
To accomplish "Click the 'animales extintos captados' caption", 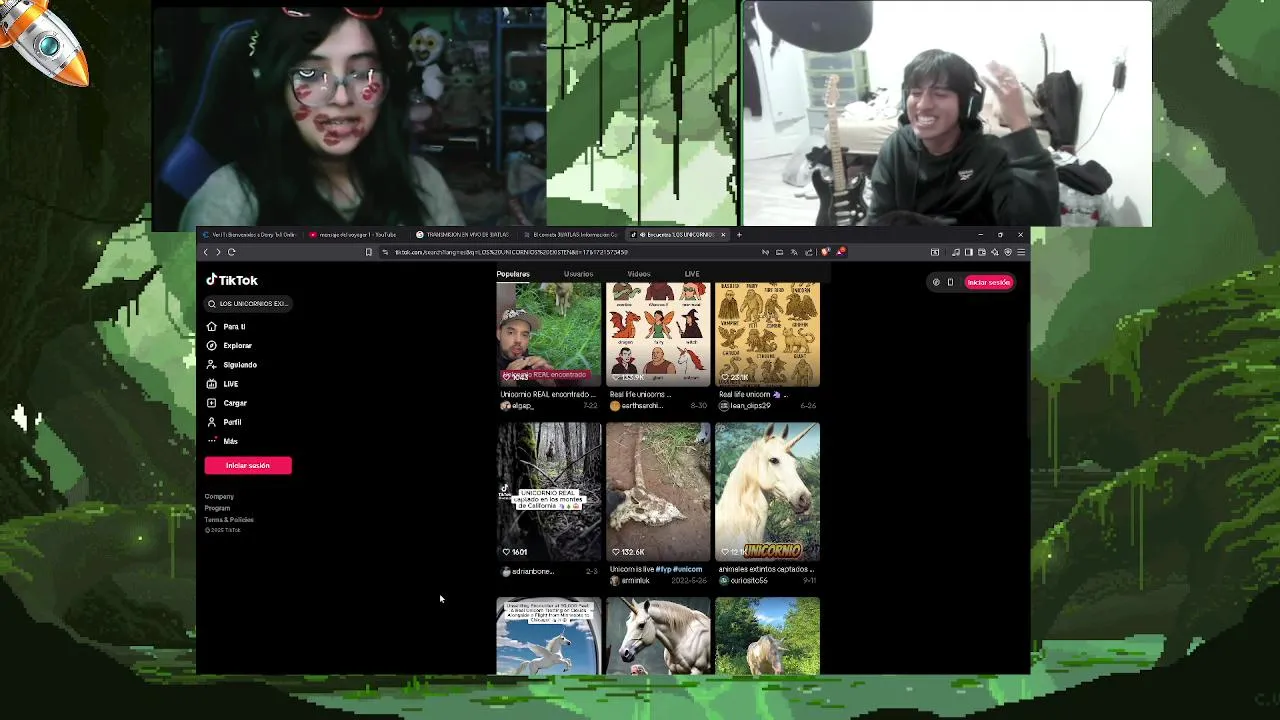I will click(766, 570).
